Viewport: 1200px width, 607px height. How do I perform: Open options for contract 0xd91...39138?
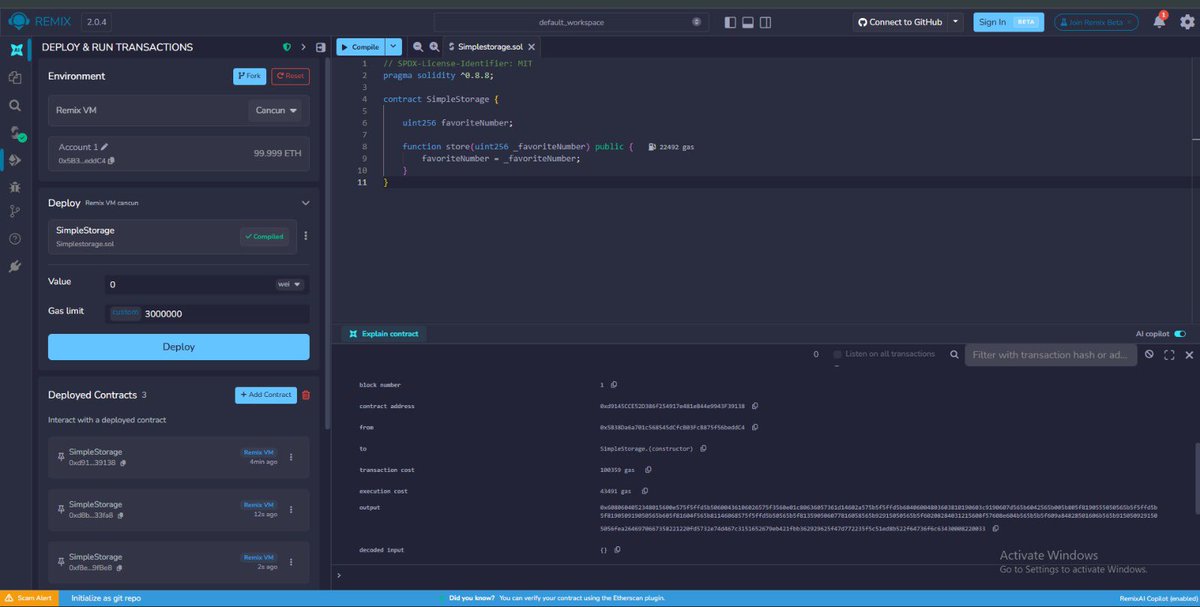[291, 457]
